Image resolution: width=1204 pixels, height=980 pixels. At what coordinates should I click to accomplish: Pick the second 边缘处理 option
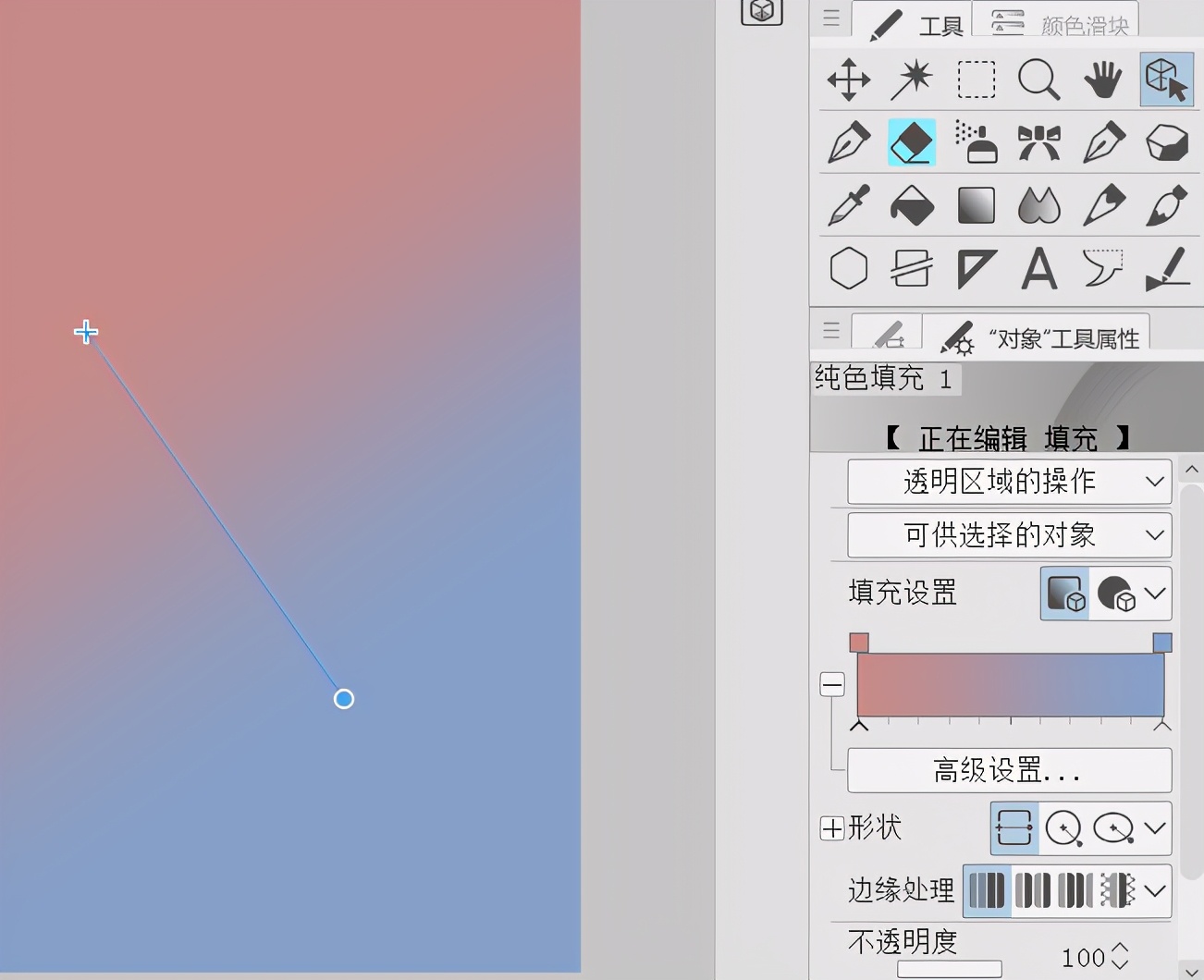click(1033, 890)
